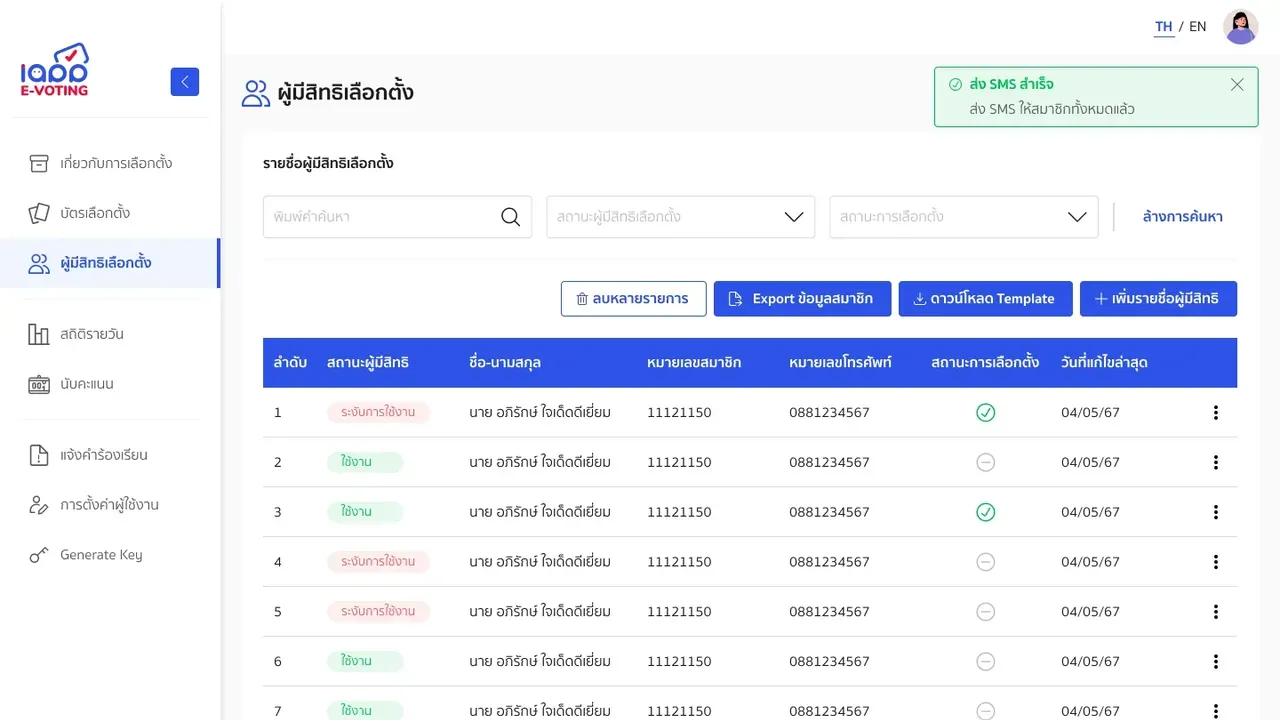
Task: Open การตั้งค่าผู้ใช้งาน in the sidebar
Action: (x=110, y=505)
